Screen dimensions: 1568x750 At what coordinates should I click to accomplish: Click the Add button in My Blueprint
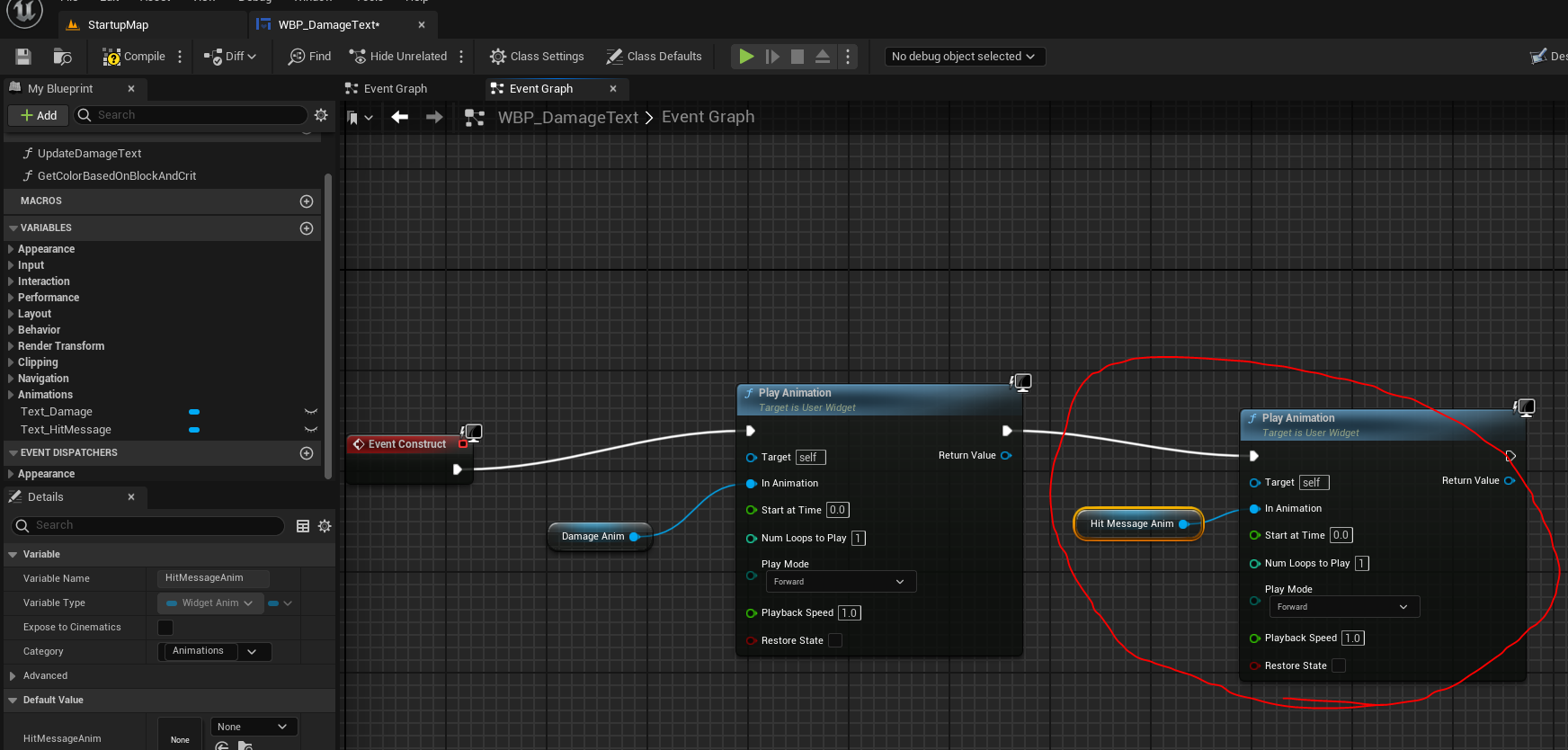tap(39, 115)
